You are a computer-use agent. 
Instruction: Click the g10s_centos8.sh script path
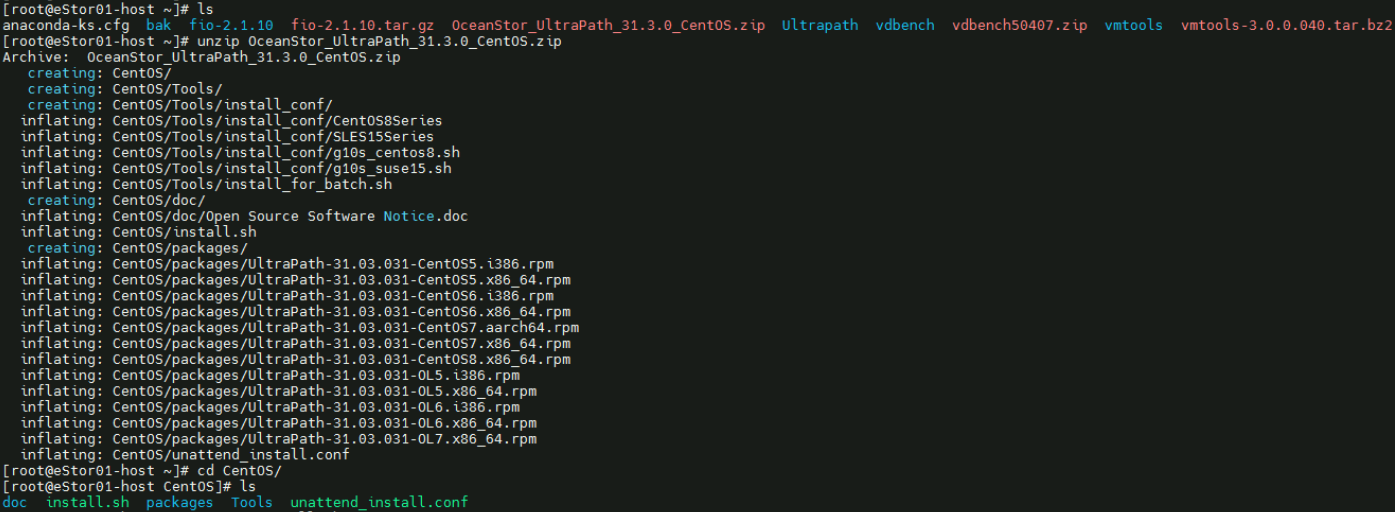[x=286, y=152]
